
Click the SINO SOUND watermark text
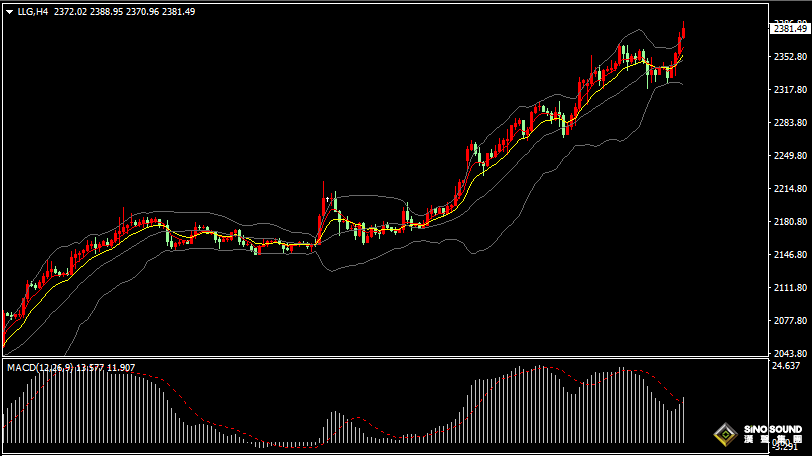(x=771, y=430)
